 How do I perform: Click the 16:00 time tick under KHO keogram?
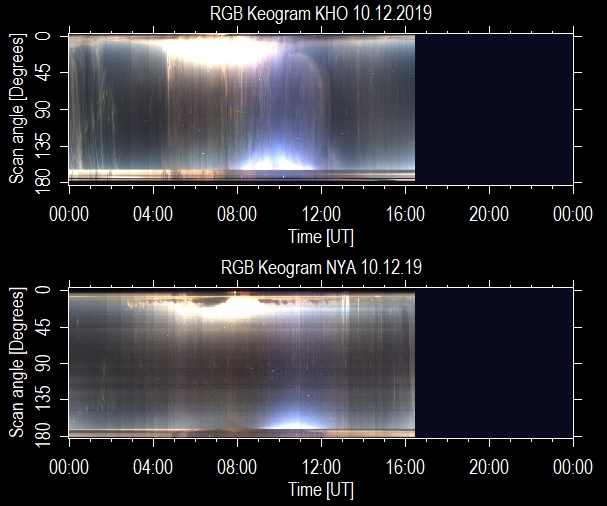point(405,214)
